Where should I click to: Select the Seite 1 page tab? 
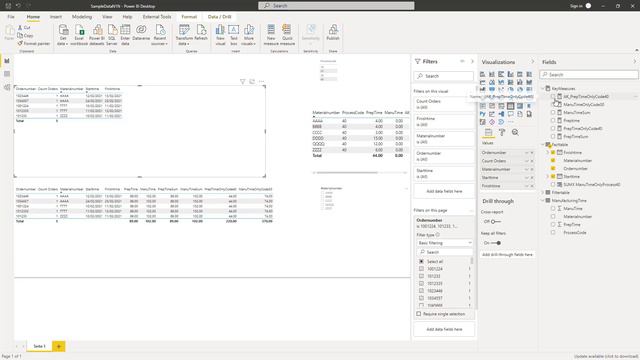click(39, 346)
